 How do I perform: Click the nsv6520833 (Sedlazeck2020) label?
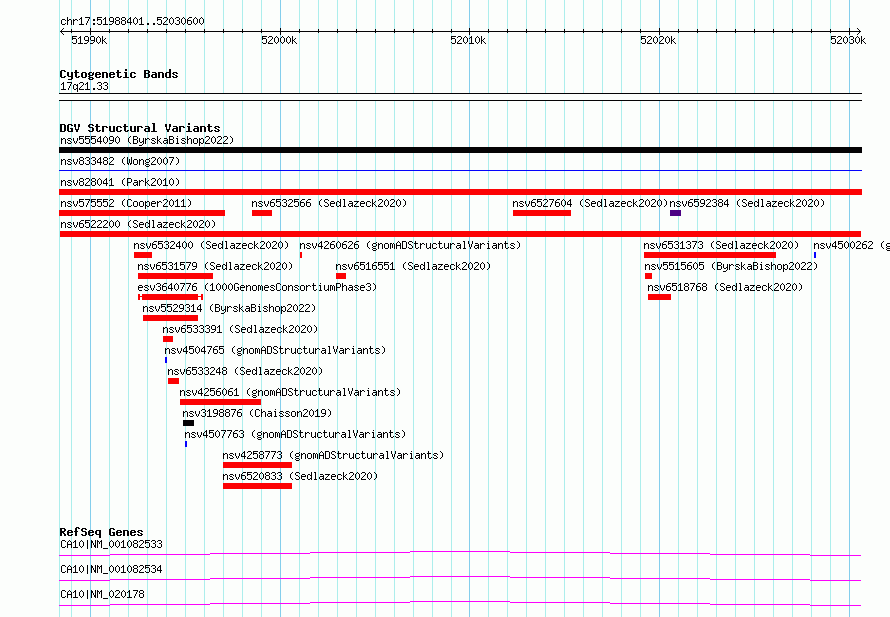pos(300,476)
